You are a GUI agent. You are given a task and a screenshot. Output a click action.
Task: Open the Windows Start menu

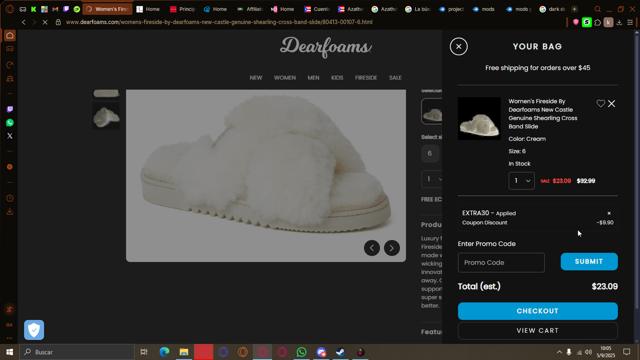coord(9,352)
